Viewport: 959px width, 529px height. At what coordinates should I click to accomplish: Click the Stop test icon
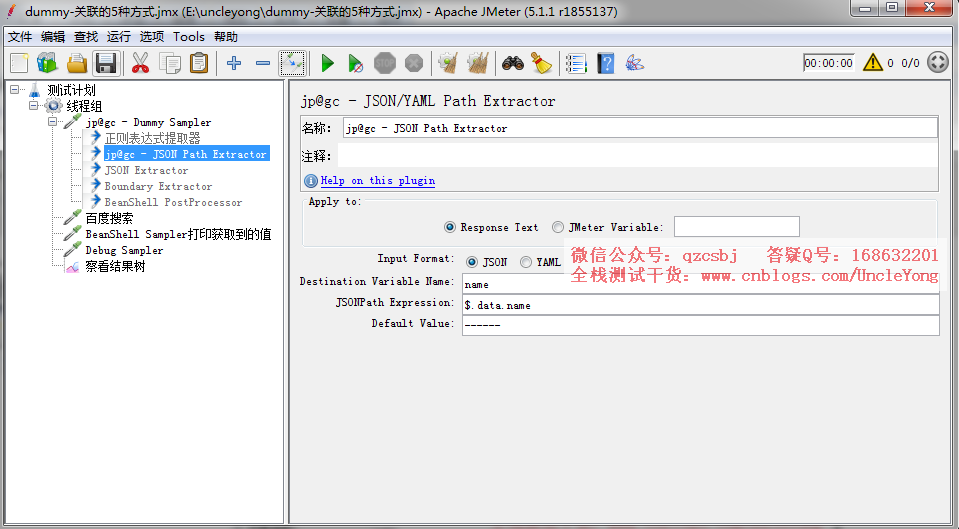385,63
